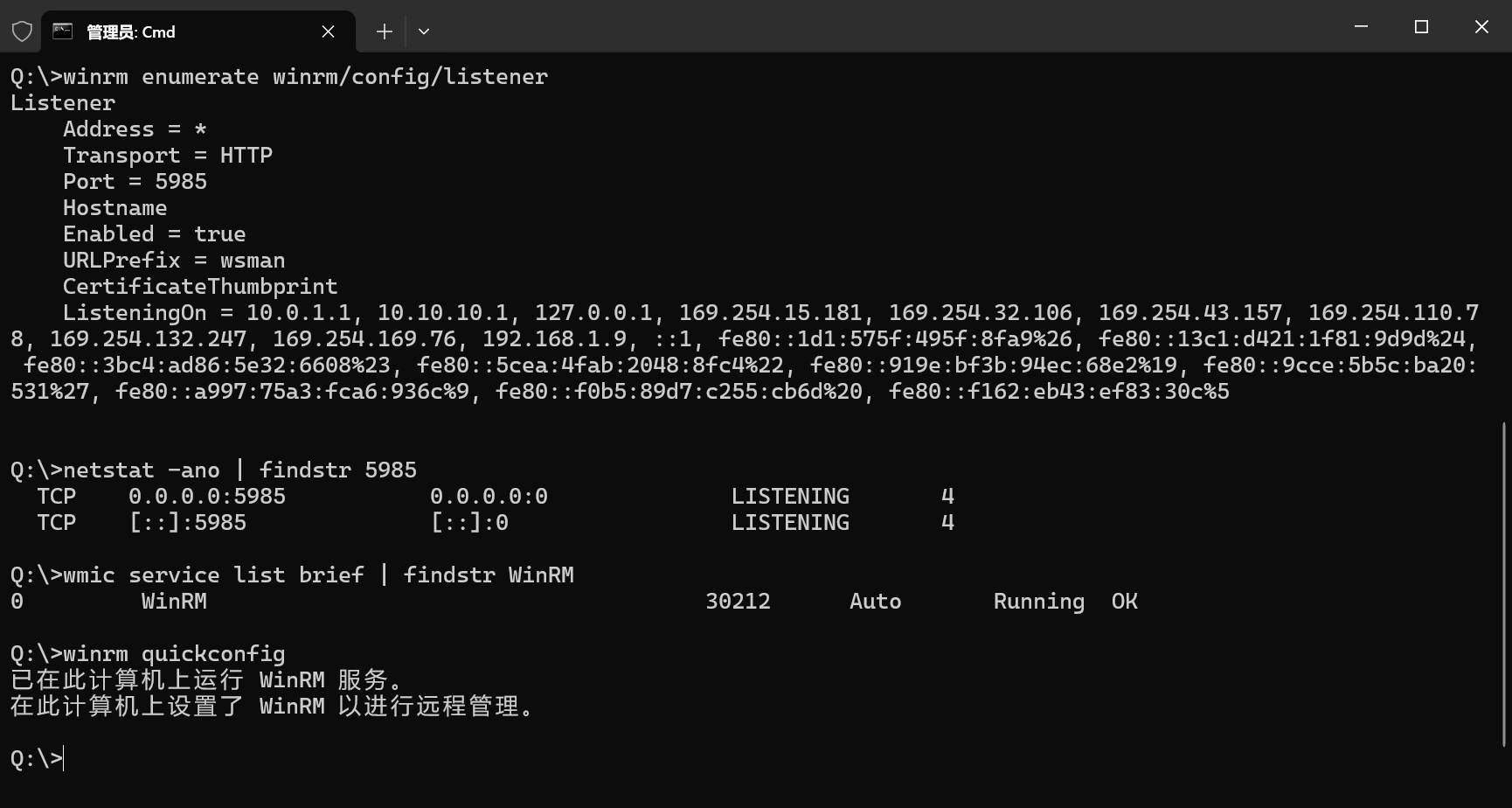Maximize the terminal window
The width and height of the screenshot is (1512, 808).
coord(1421,27)
